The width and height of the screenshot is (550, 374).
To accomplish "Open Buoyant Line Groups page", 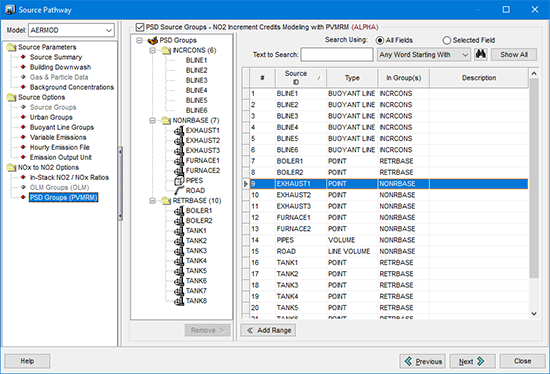I will [x=62, y=127].
